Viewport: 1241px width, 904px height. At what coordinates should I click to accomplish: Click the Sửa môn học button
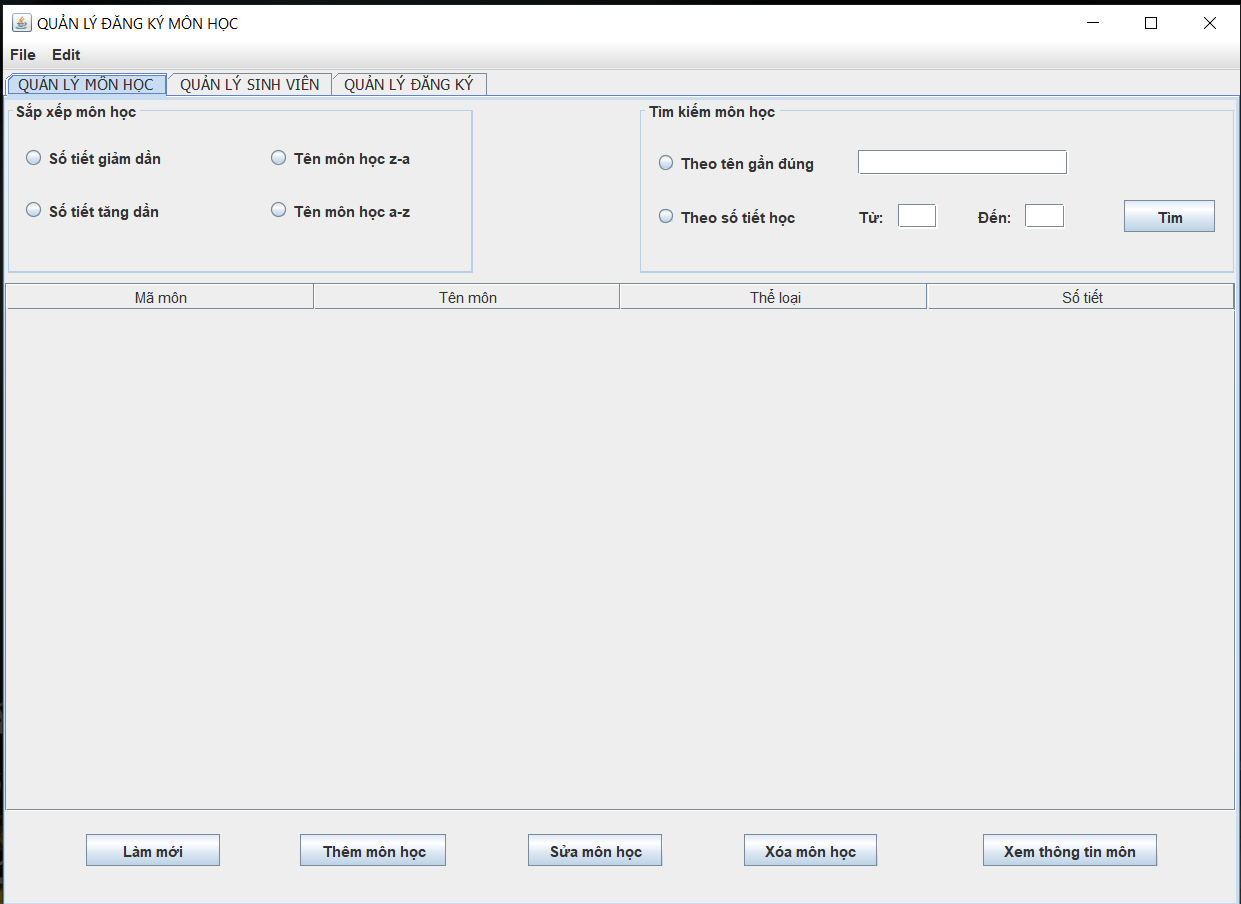tap(595, 851)
